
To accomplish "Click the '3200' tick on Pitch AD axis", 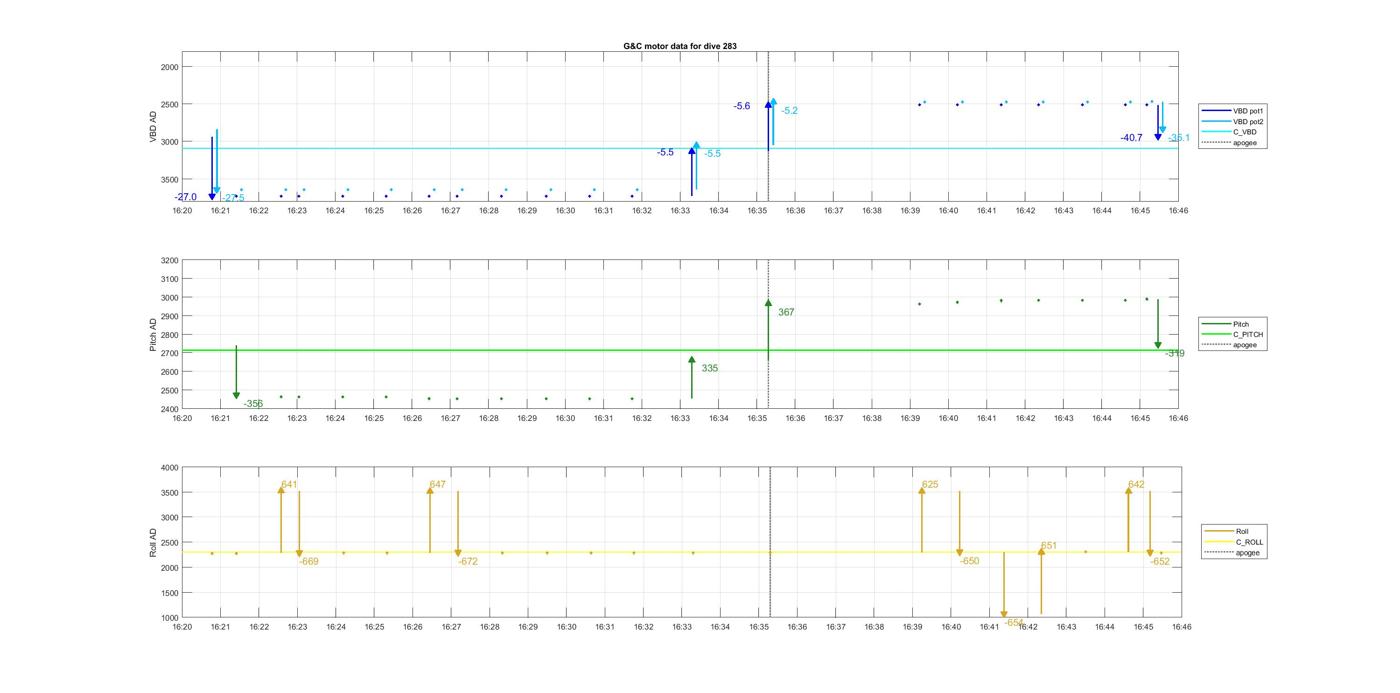I will [170, 260].
